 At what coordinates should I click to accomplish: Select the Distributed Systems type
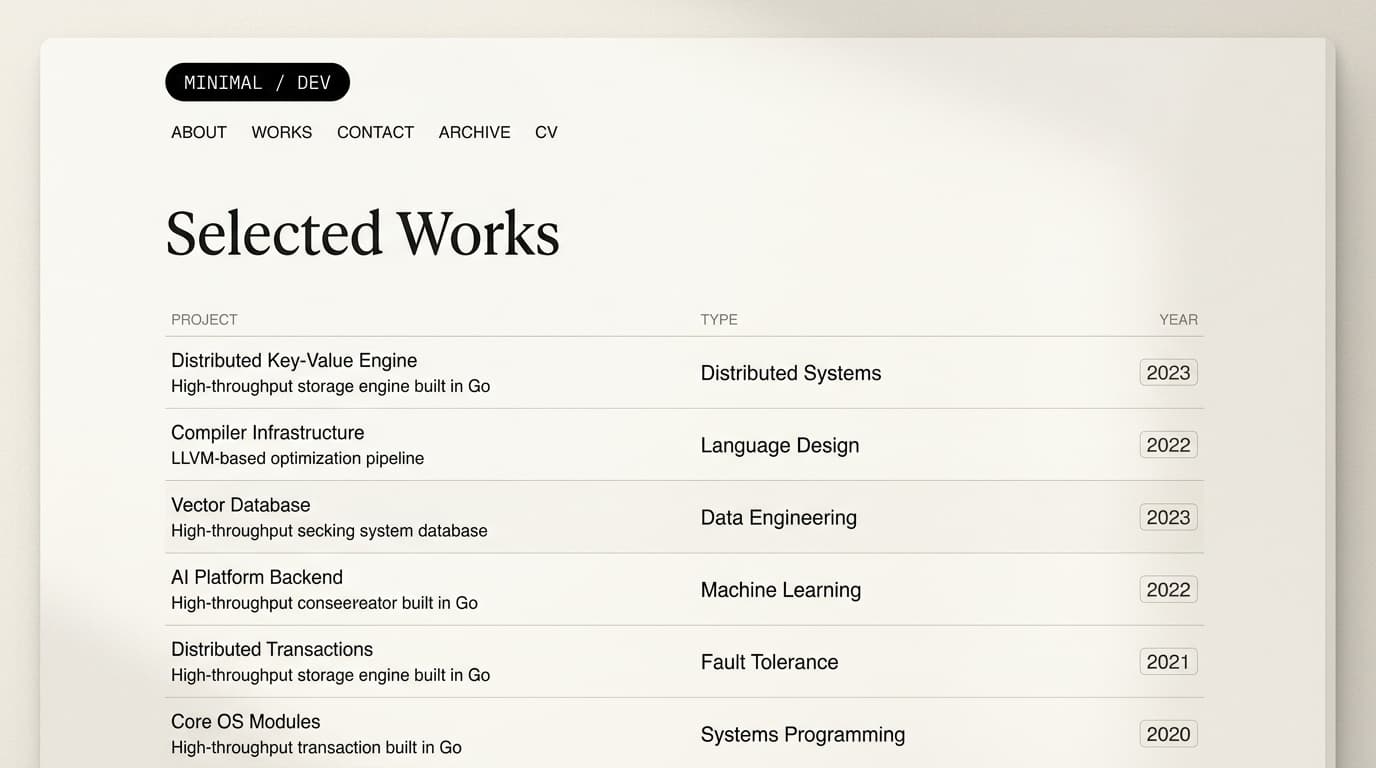click(x=791, y=373)
